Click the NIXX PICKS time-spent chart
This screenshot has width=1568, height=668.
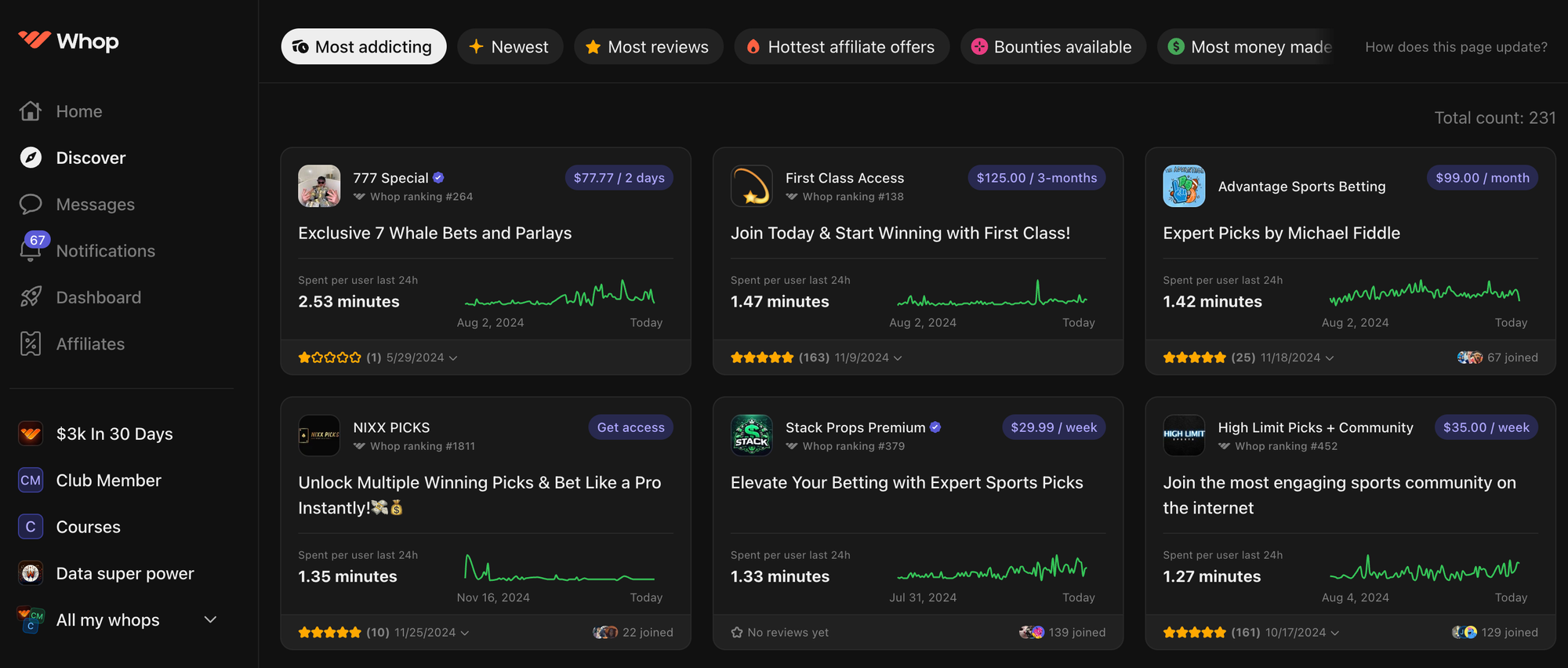(560, 569)
